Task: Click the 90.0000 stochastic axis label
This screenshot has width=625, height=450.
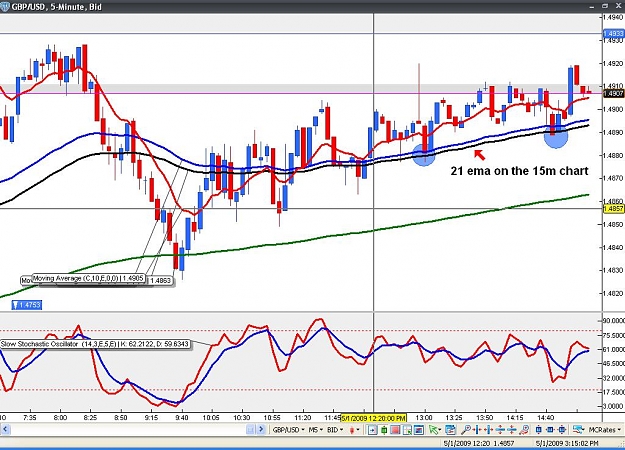Action: tap(615, 320)
